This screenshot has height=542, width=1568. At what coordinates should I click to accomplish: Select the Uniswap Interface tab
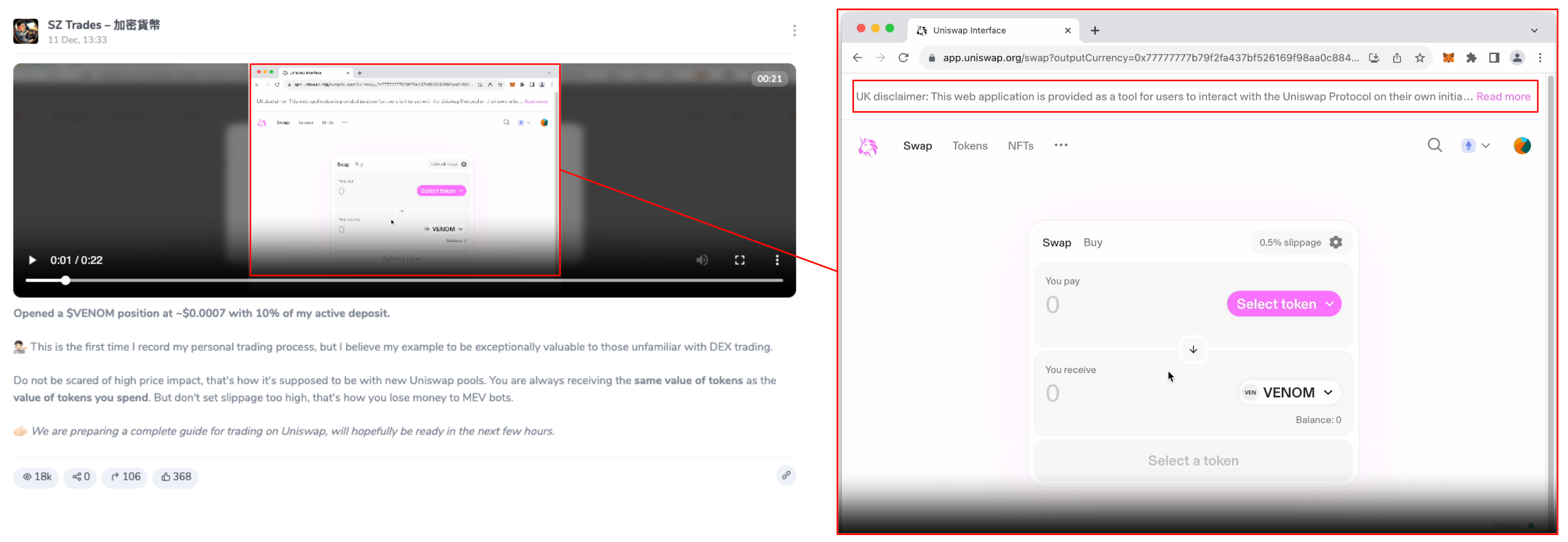[x=994, y=30]
